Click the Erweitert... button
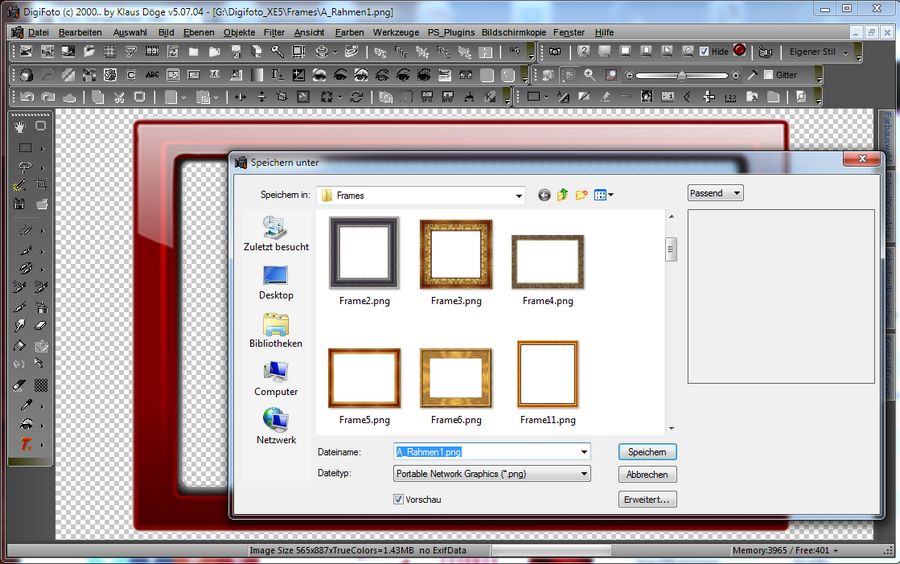 [x=647, y=499]
